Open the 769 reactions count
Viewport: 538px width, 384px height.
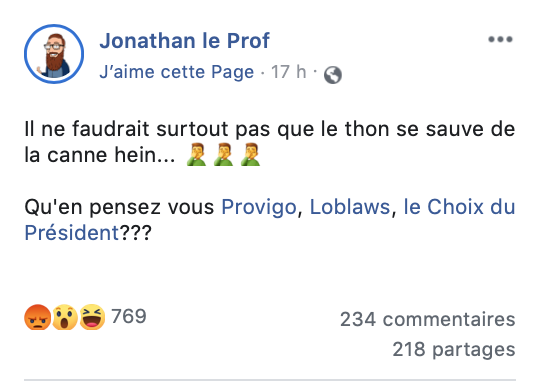click(129, 316)
